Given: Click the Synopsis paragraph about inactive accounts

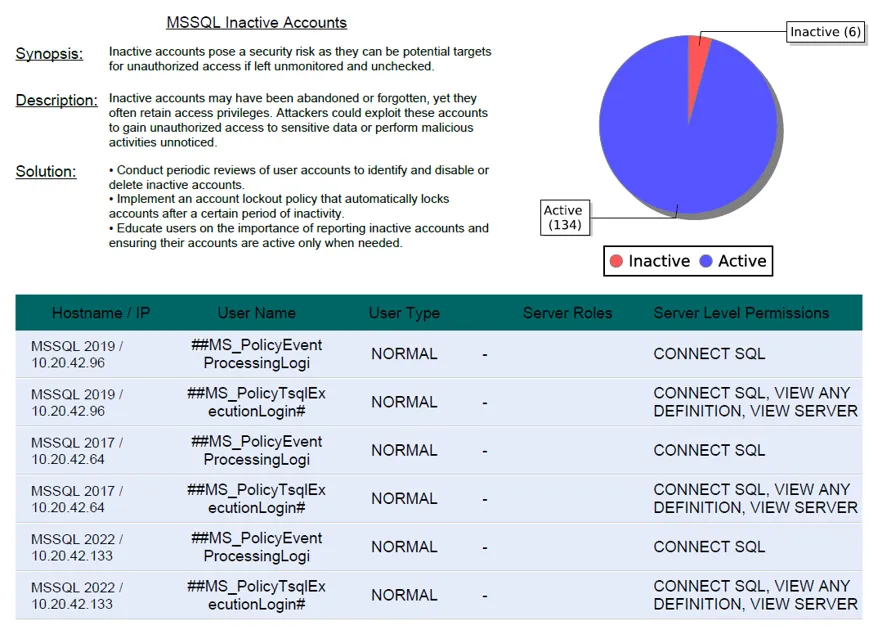Looking at the screenshot, I should (300, 59).
